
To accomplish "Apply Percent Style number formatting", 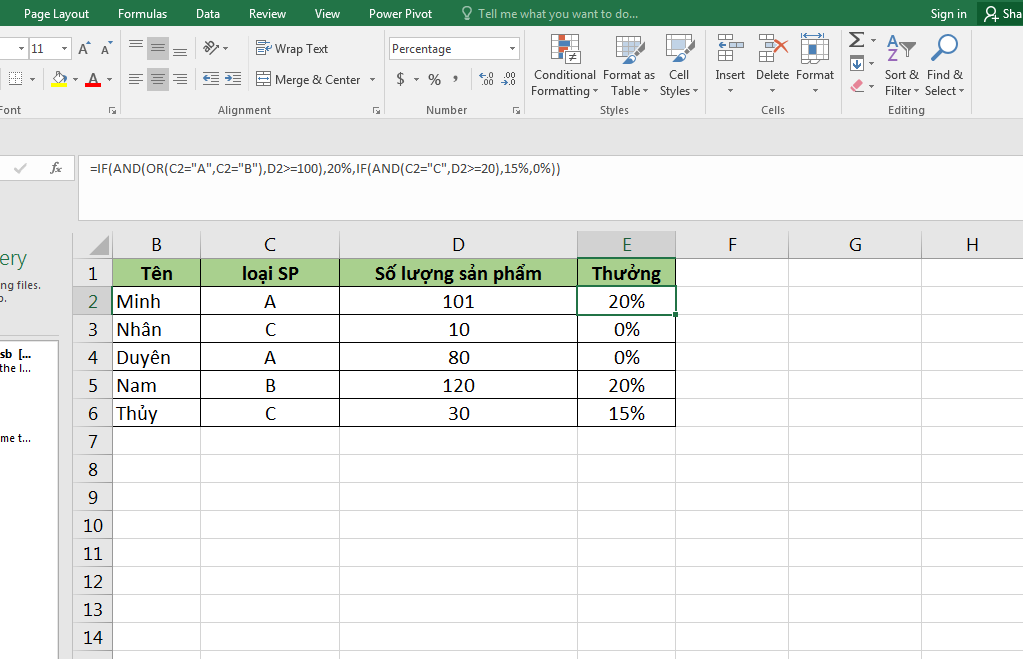I will pos(433,79).
